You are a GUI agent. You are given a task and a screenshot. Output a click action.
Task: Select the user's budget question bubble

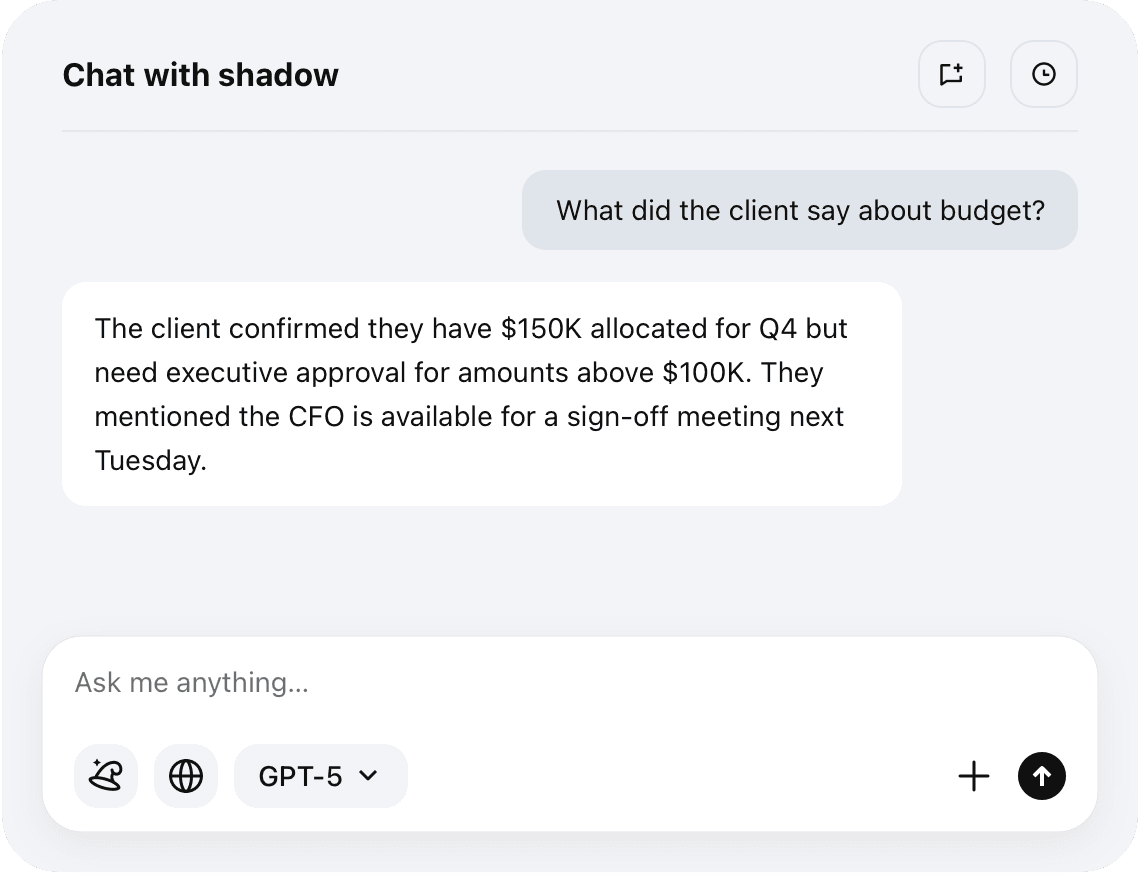tap(799, 210)
